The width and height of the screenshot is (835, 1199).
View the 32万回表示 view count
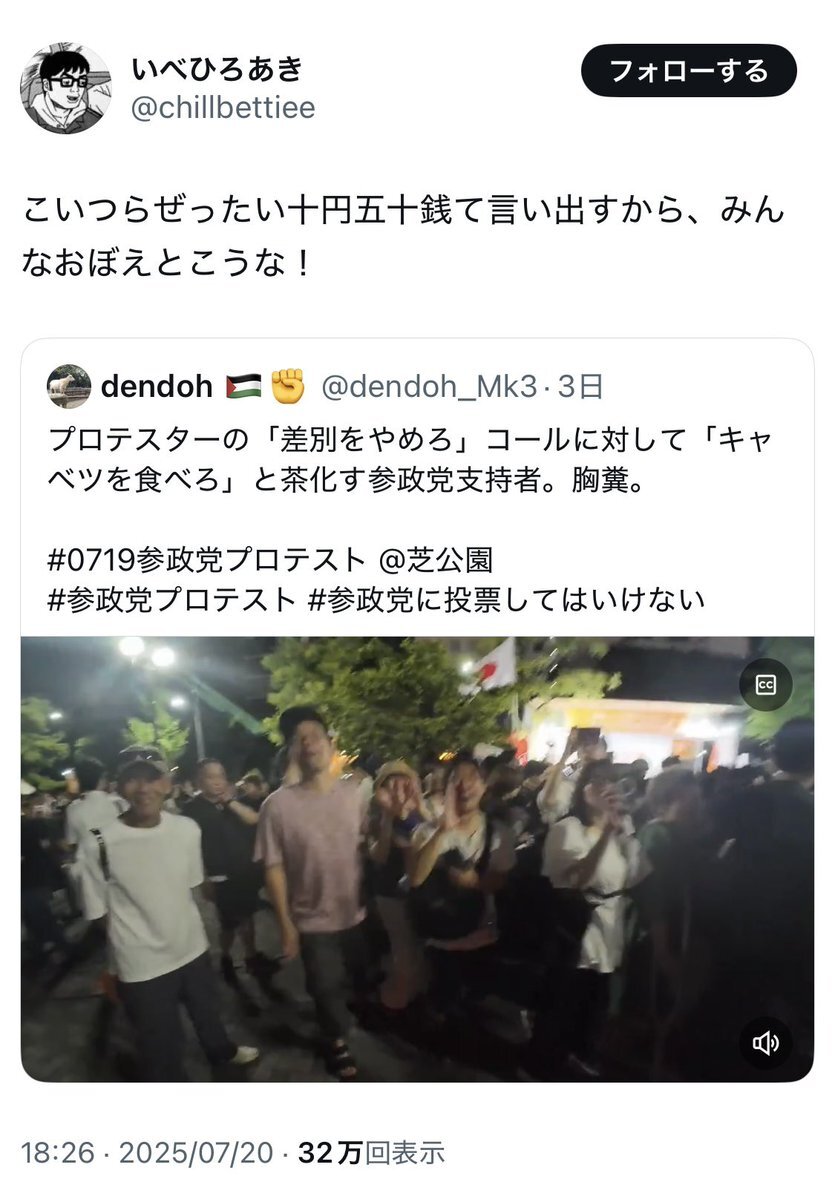pos(371,1152)
